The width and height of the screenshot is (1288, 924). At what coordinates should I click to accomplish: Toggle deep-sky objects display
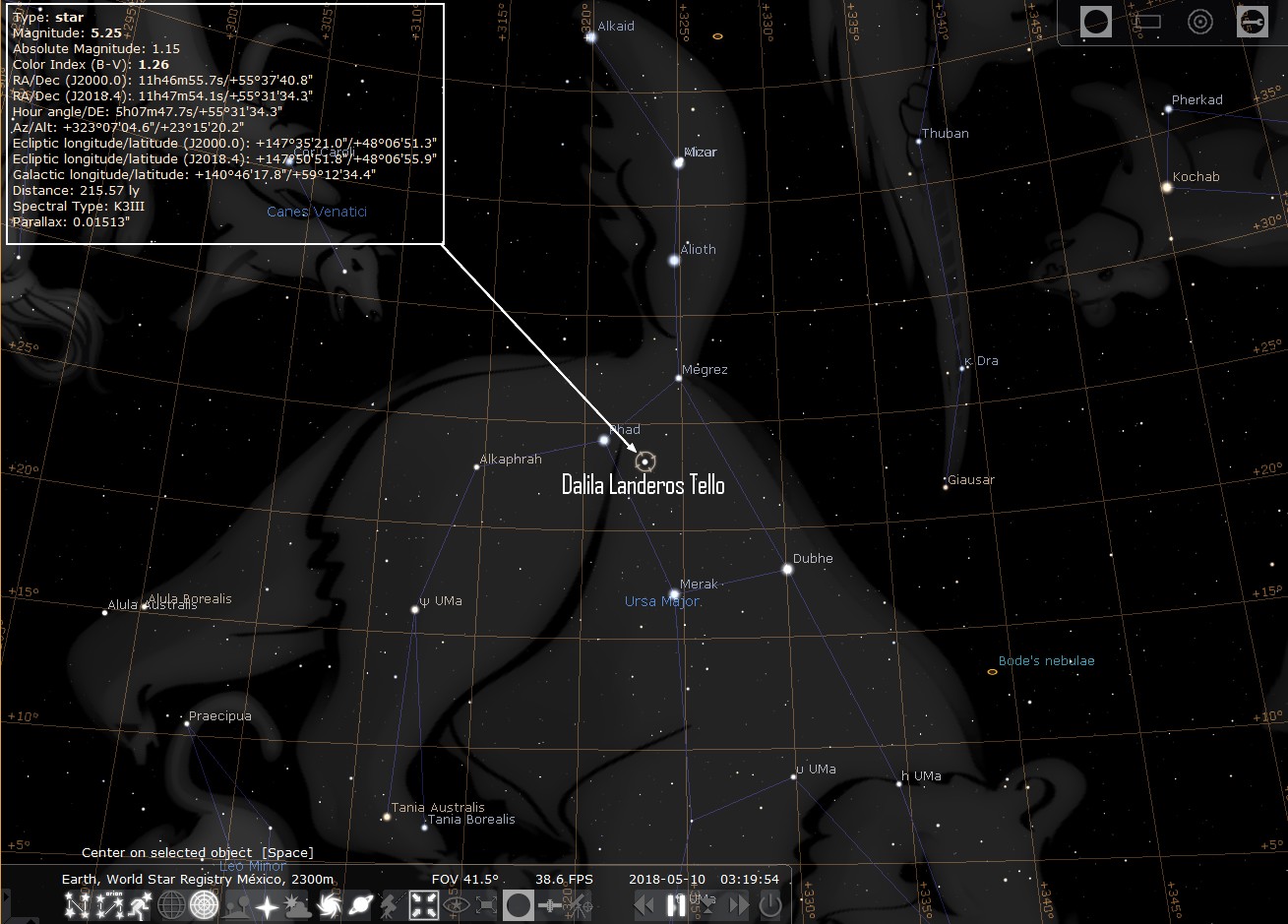coord(330,905)
